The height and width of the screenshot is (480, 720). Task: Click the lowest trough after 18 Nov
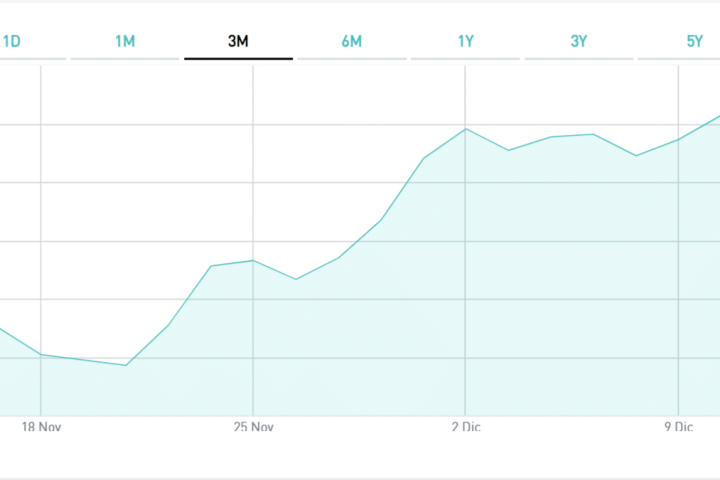126,365
